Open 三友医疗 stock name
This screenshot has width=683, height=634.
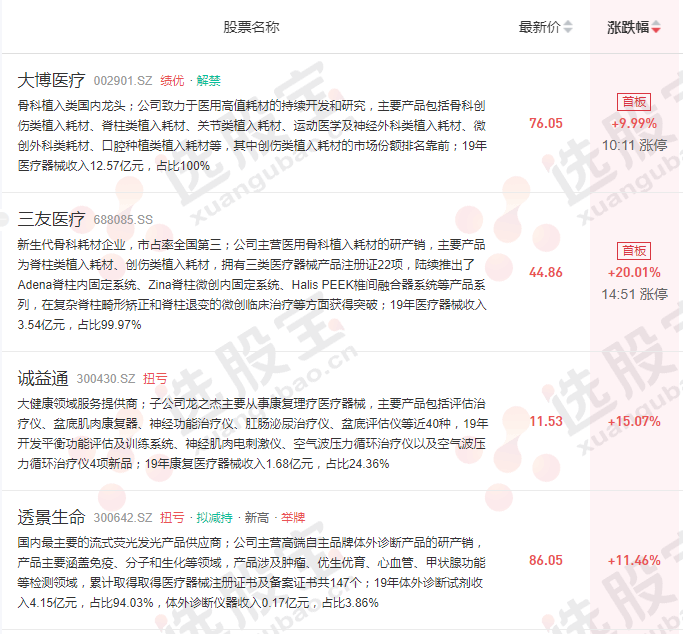[x=51, y=219]
